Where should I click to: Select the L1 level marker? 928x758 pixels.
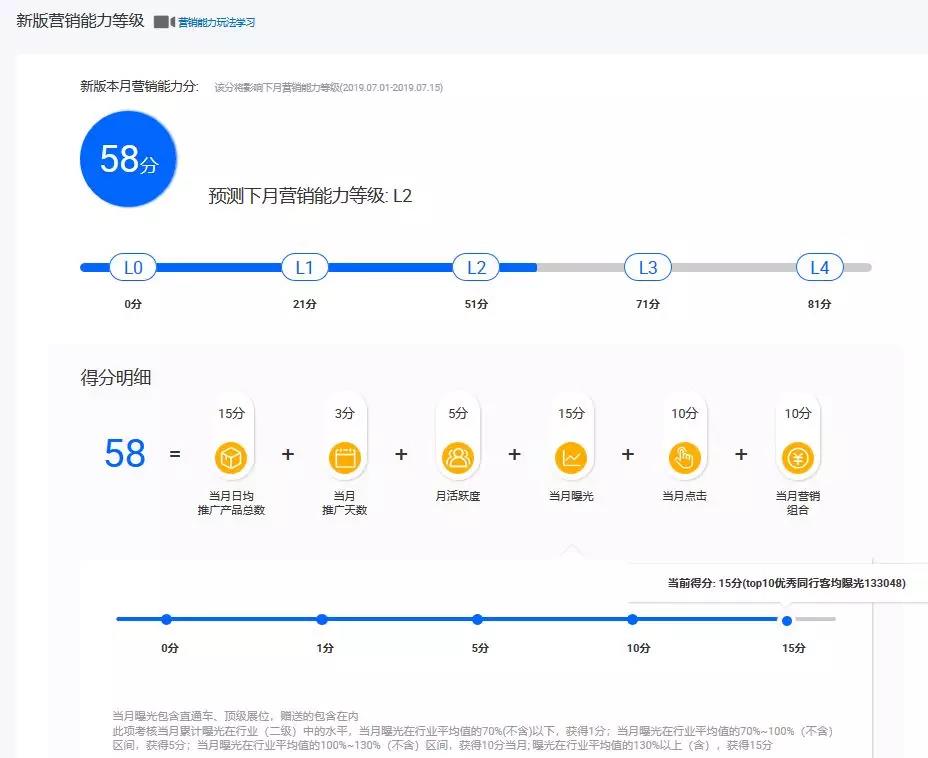[x=304, y=267]
